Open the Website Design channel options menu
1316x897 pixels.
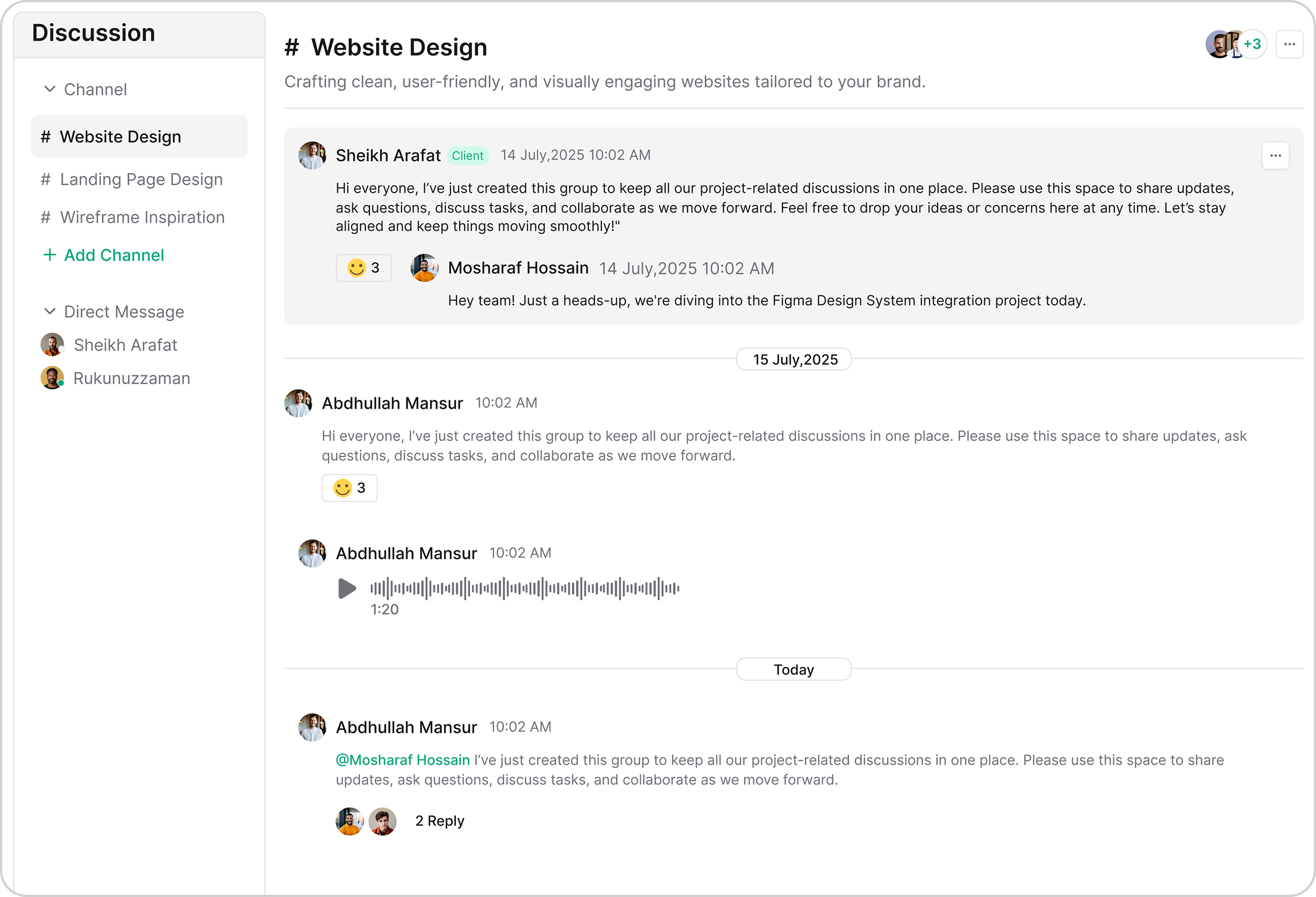point(1289,44)
